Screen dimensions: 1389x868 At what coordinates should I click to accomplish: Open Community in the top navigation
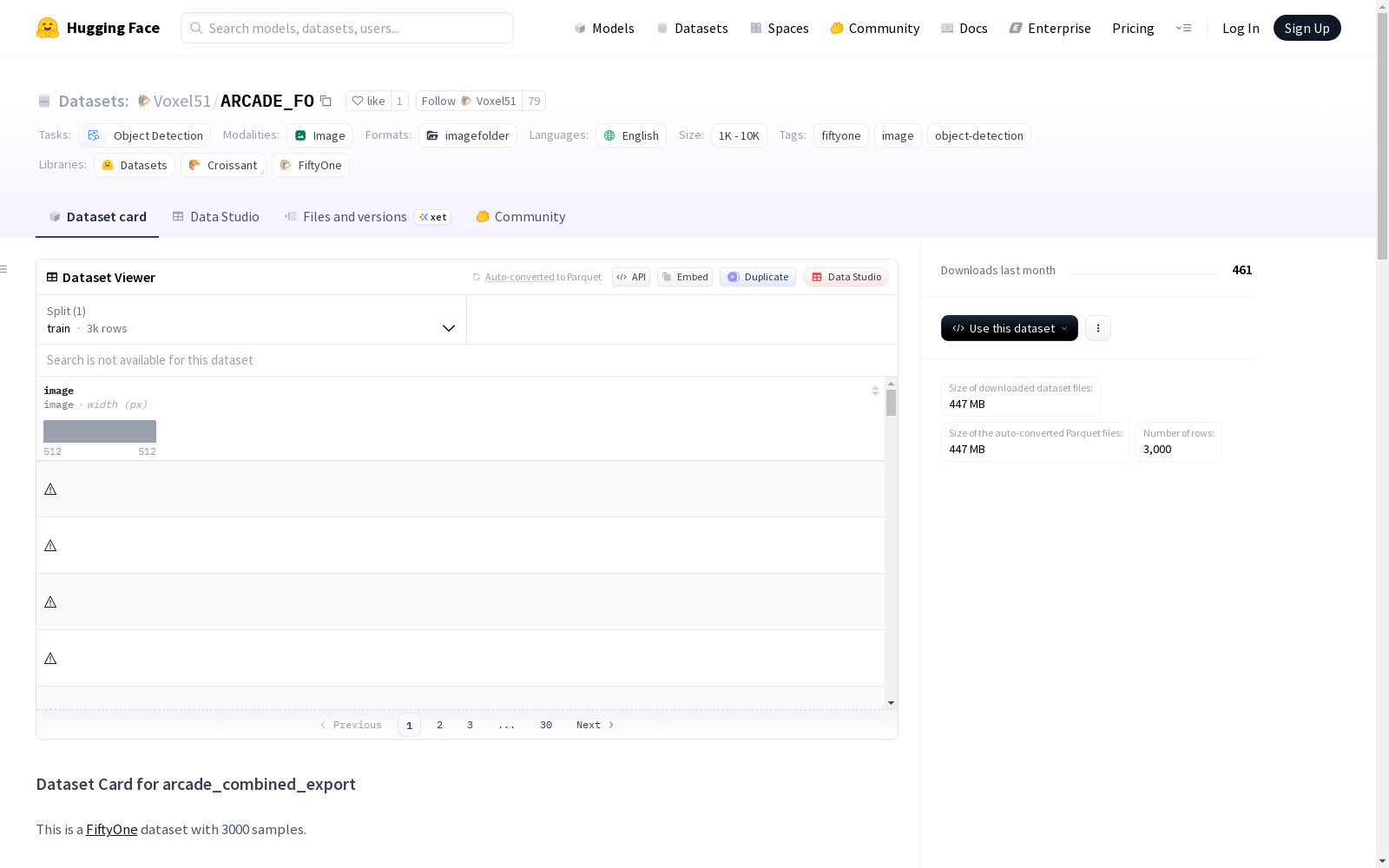pyautogui.click(x=874, y=28)
